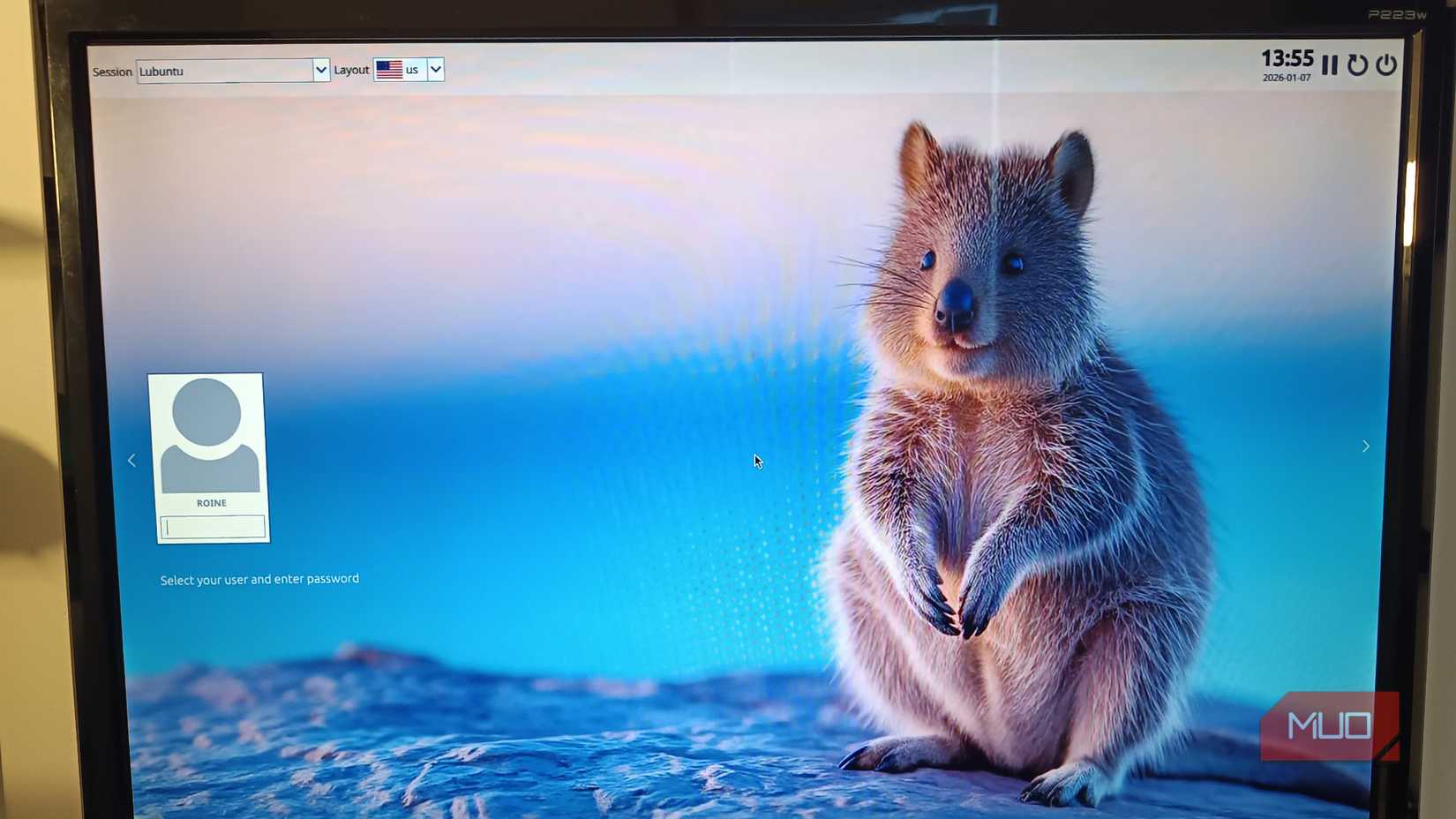1456x819 pixels.
Task: Open the Session dropdown arrow
Action: [320, 70]
